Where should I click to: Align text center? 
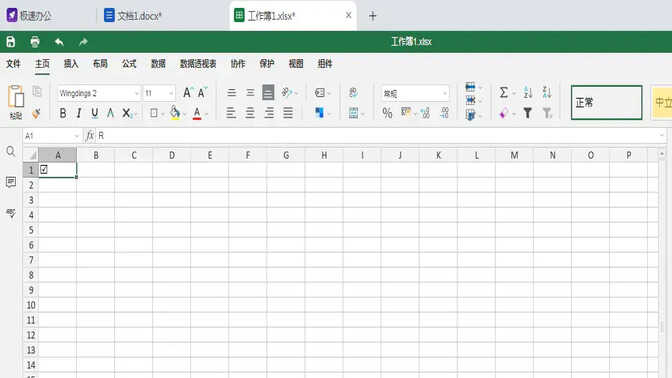pyautogui.click(x=250, y=113)
